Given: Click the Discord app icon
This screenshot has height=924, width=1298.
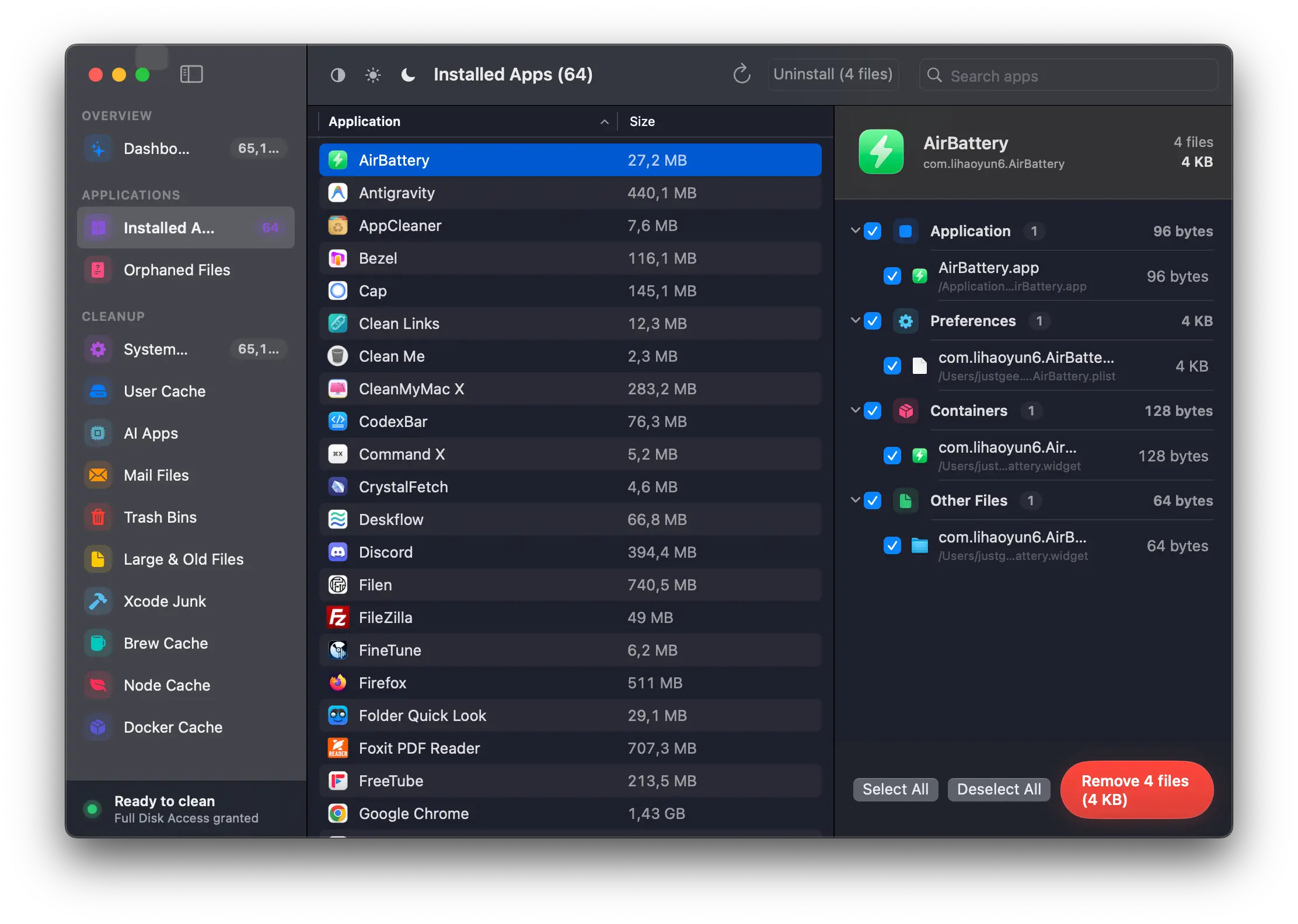Looking at the screenshot, I should pyautogui.click(x=338, y=552).
